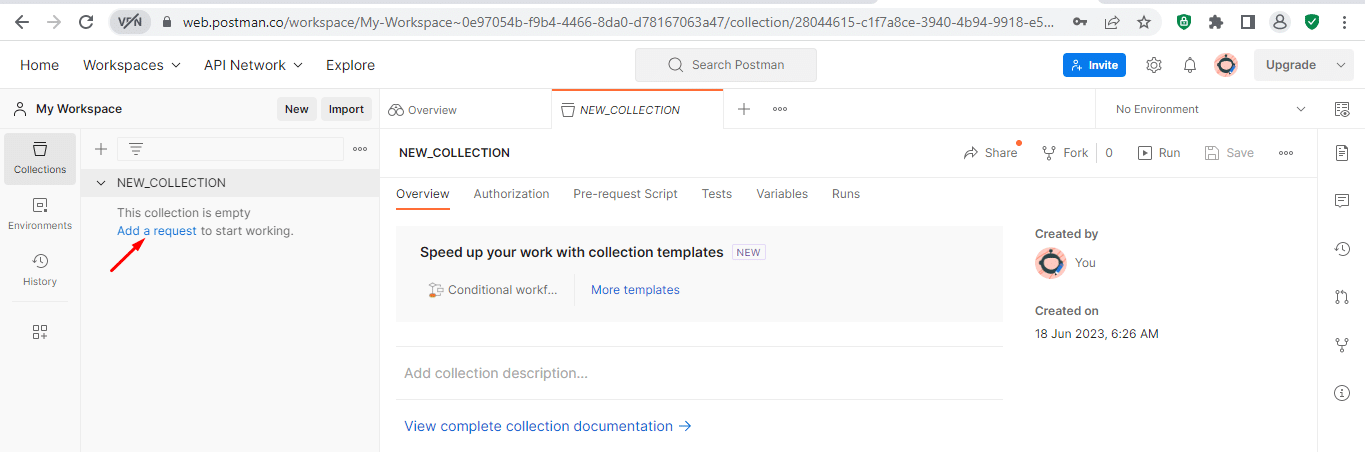Click the browser back arrow
The height and width of the screenshot is (452, 1365).
(22, 21)
